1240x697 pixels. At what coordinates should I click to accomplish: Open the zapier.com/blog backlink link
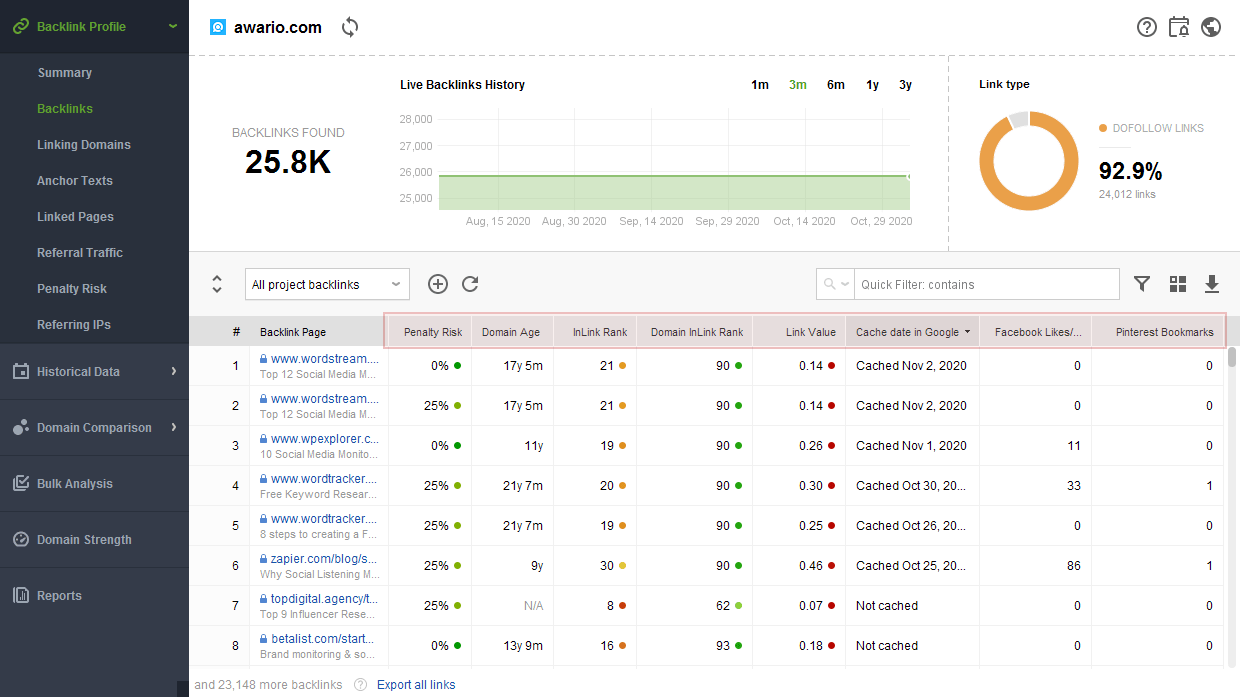[325, 558]
